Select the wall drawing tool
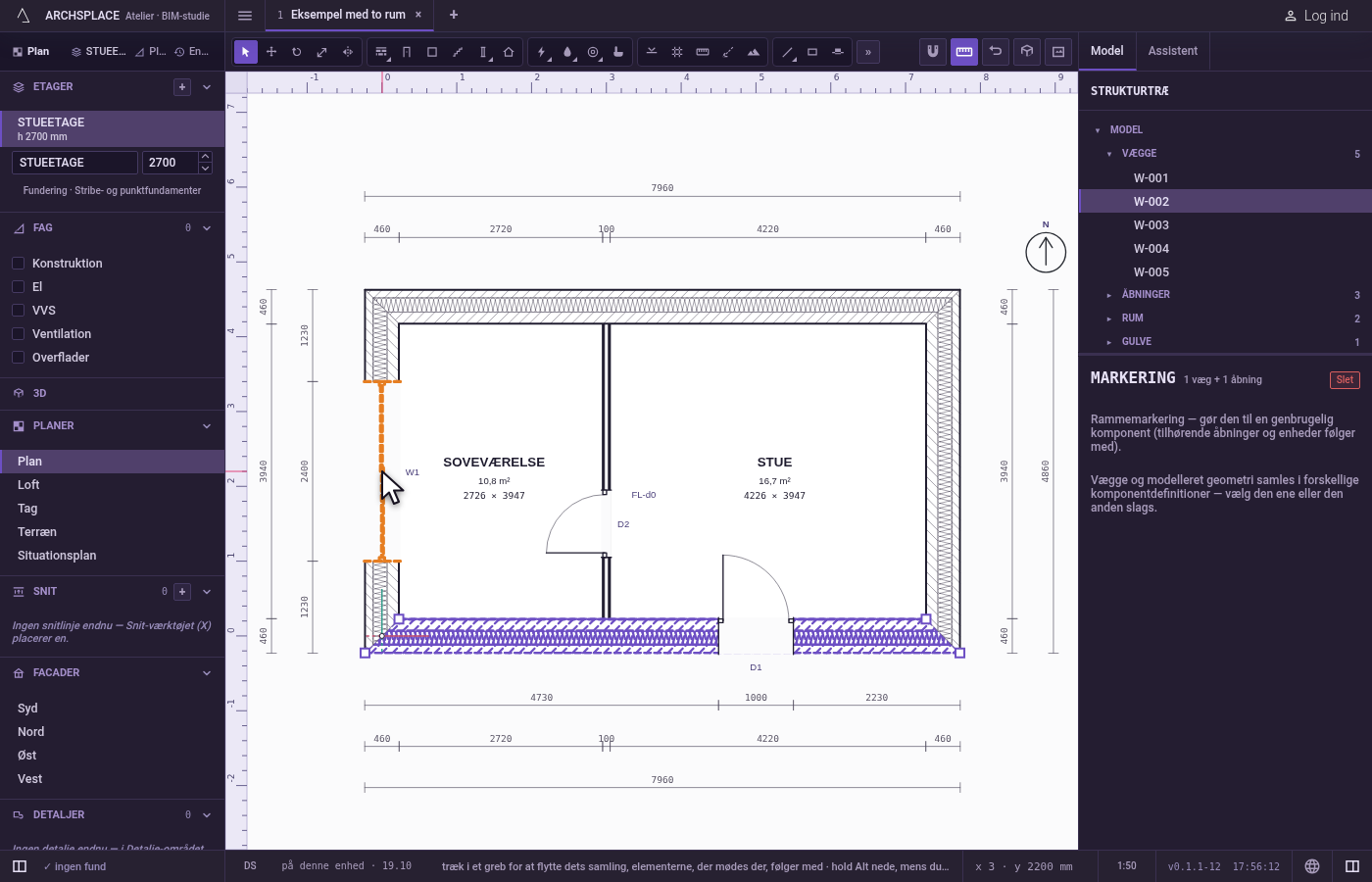Image resolution: width=1372 pixels, height=882 pixels. [x=381, y=52]
